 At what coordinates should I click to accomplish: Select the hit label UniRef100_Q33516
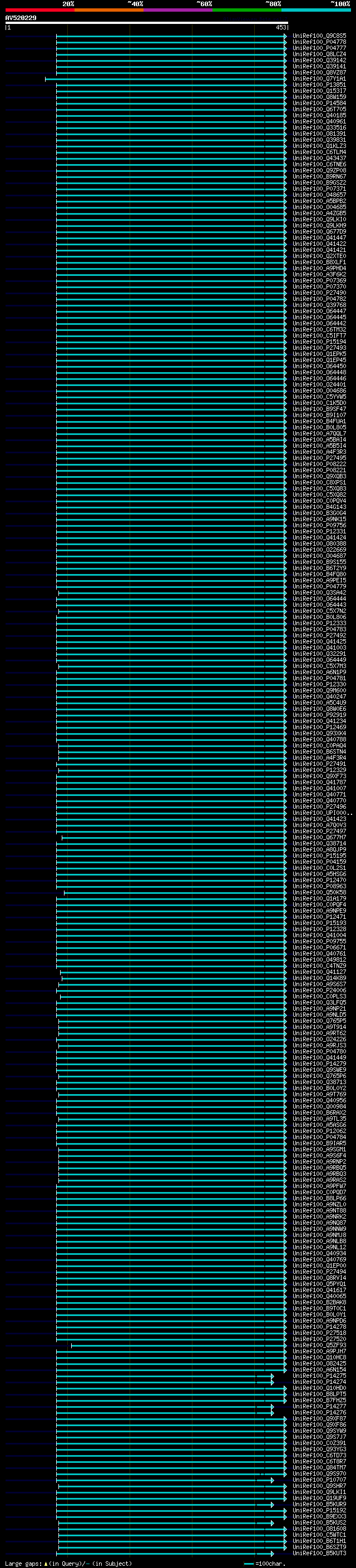pyautogui.click(x=319, y=128)
